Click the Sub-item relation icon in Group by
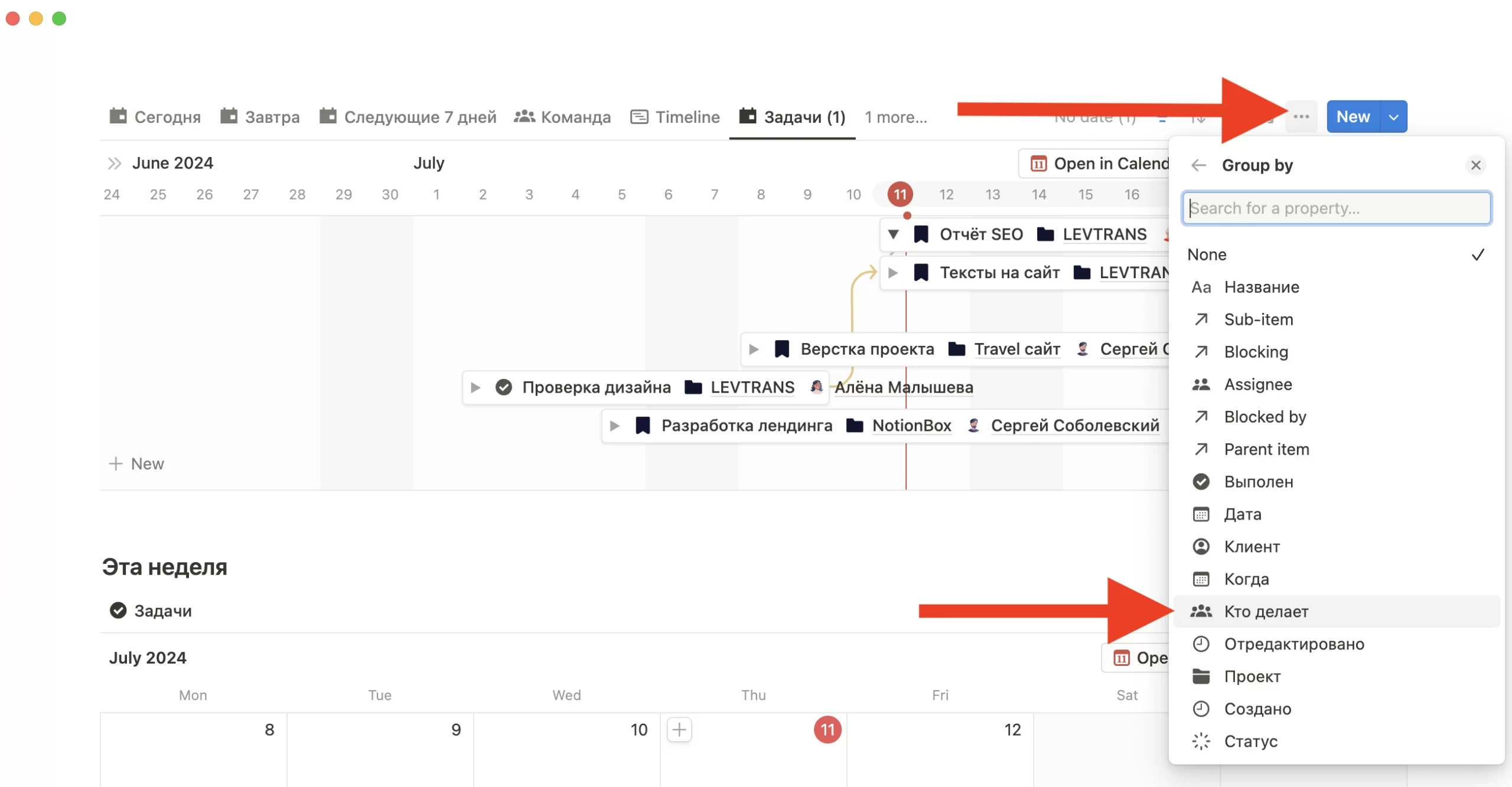This screenshot has width=1512, height=787. (x=1201, y=319)
